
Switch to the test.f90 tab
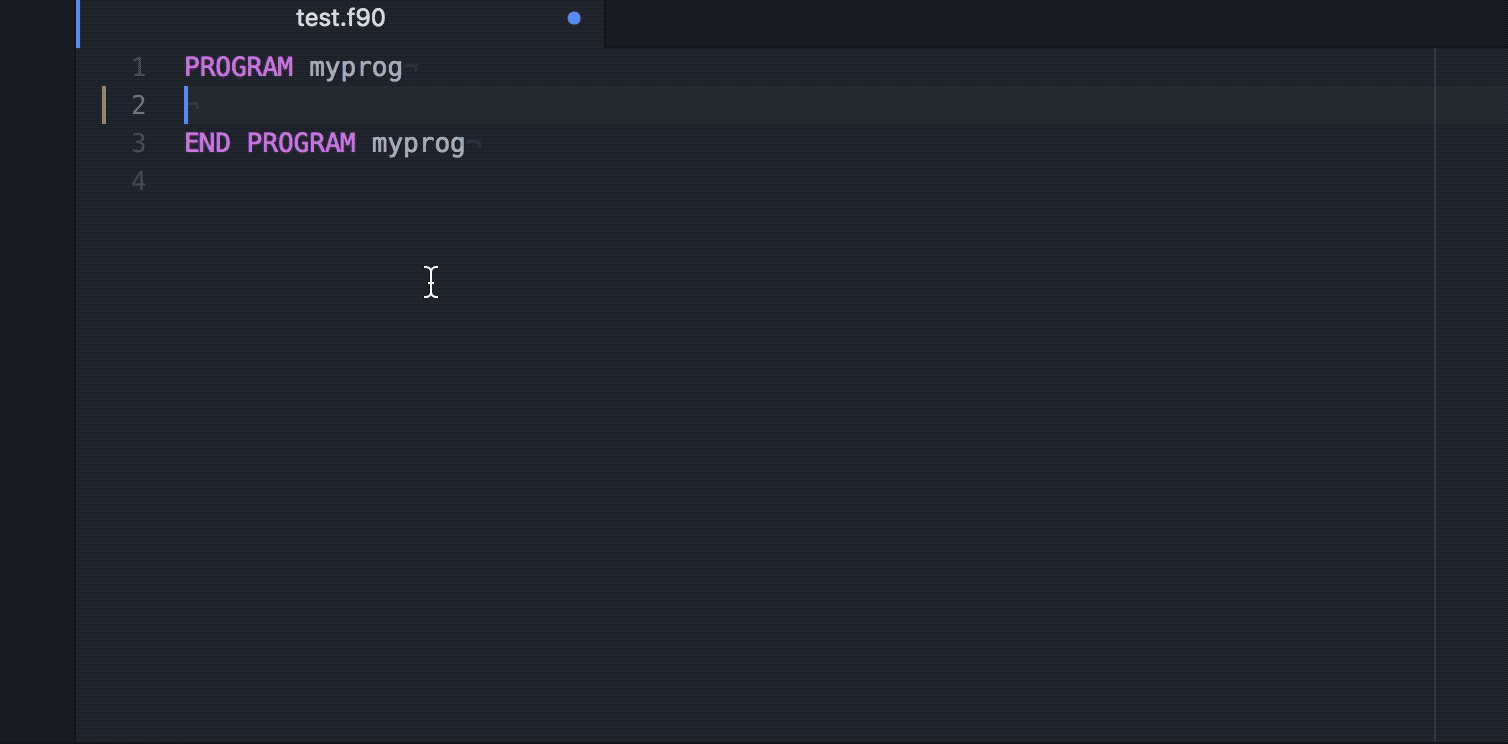pyautogui.click(x=340, y=19)
